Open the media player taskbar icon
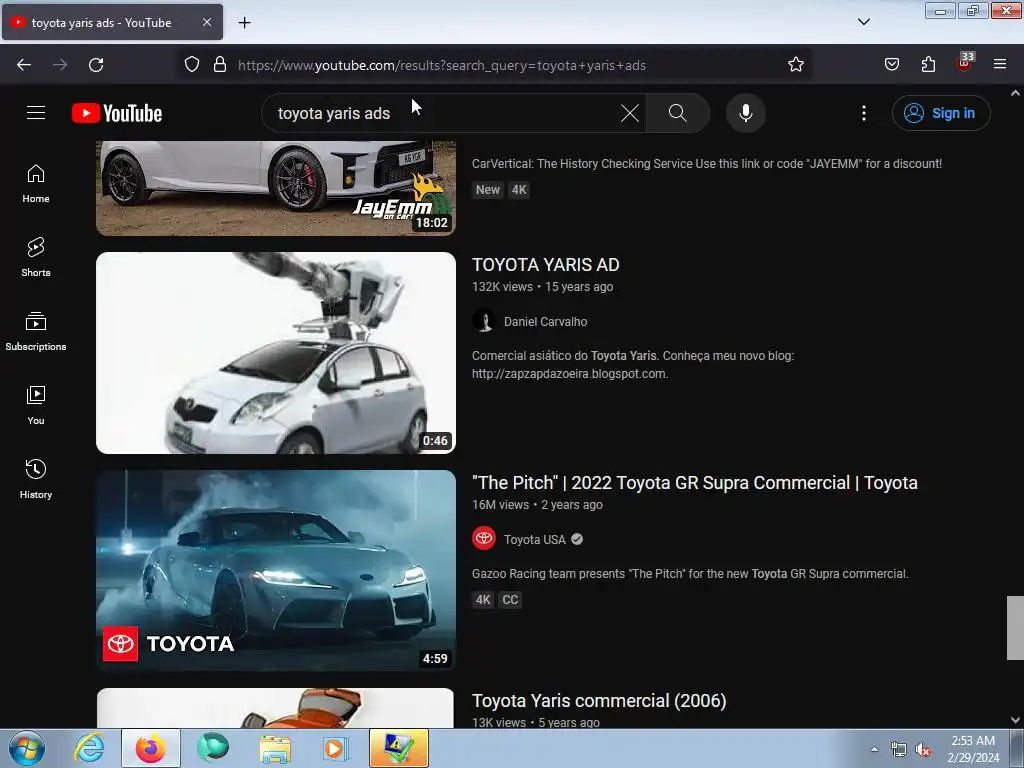This screenshot has height=768, width=1024. click(x=336, y=749)
